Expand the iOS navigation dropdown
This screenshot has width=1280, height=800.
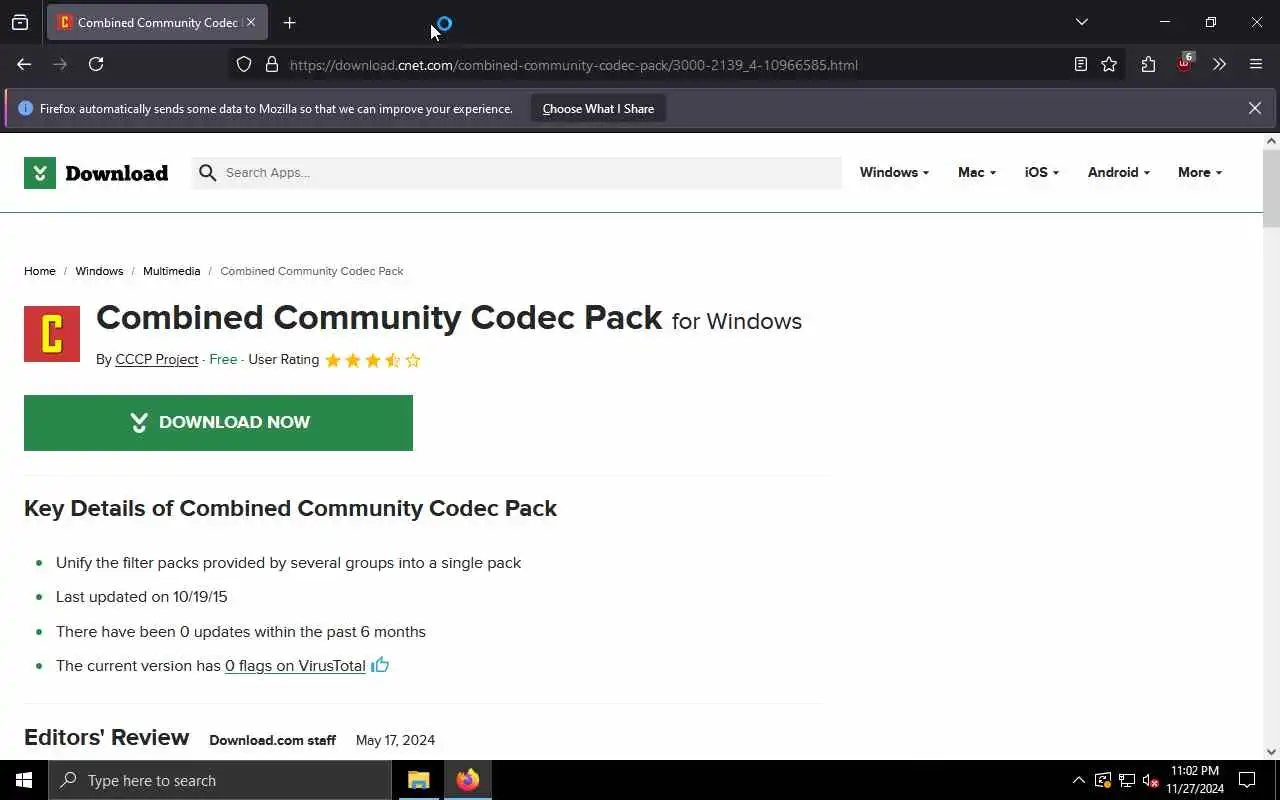coord(1041,172)
